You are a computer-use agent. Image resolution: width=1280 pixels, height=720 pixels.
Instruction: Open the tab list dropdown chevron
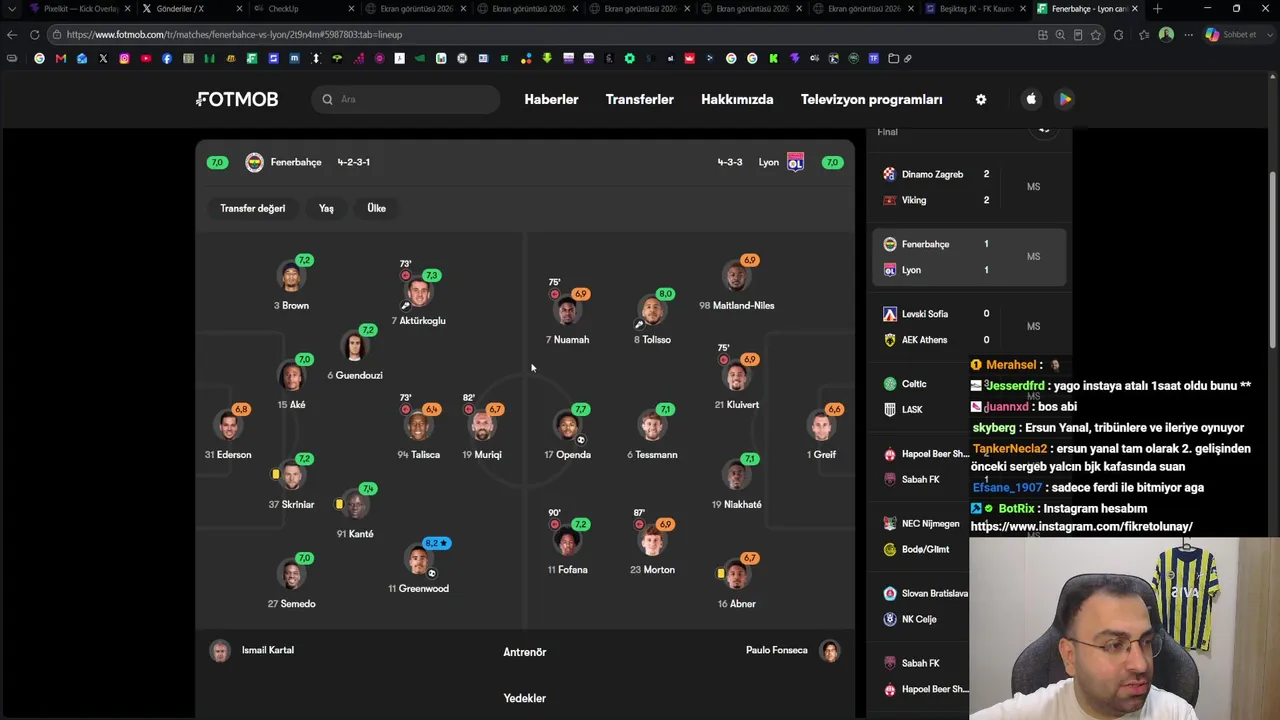(11, 9)
